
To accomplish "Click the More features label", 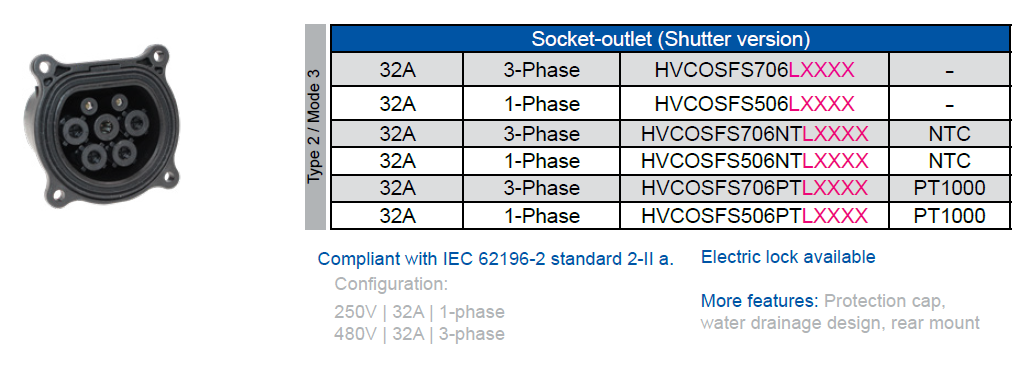I will tap(760, 301).
